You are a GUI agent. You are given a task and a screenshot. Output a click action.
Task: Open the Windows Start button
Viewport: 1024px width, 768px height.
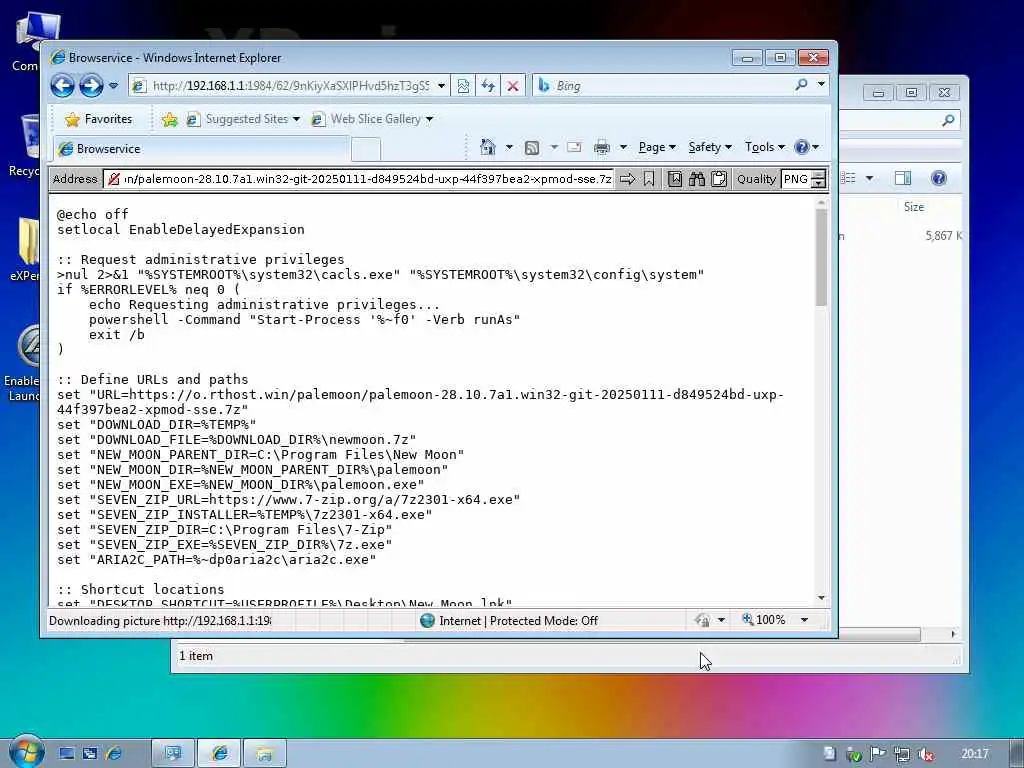point(26,752)
